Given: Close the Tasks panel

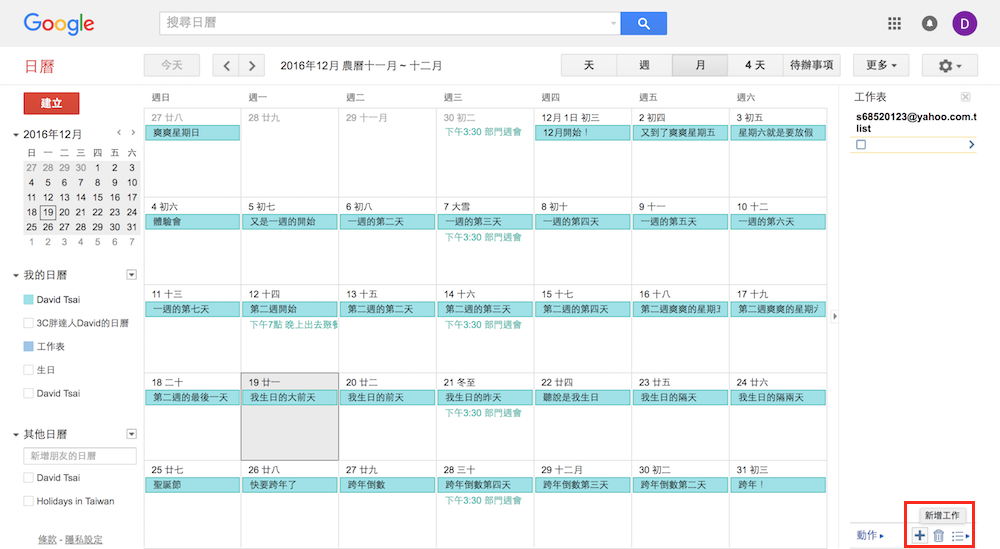Looking at the screenshot, I should tap(965, 97).
